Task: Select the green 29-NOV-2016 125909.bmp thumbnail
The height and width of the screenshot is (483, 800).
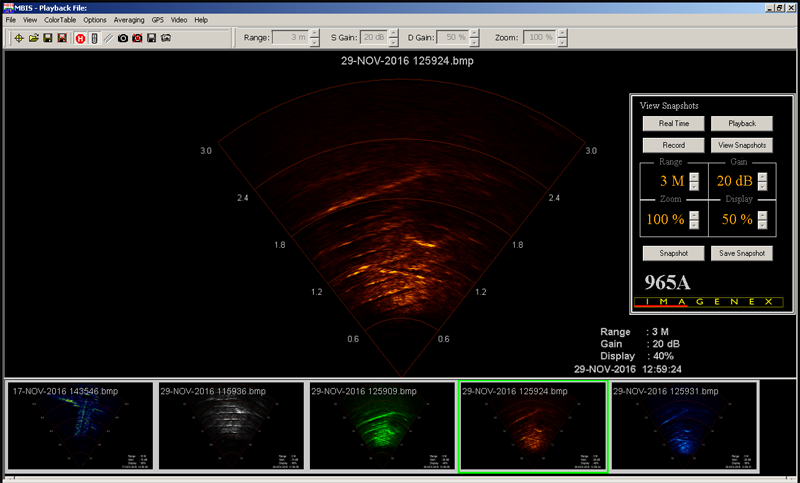Action: (380, 427)
